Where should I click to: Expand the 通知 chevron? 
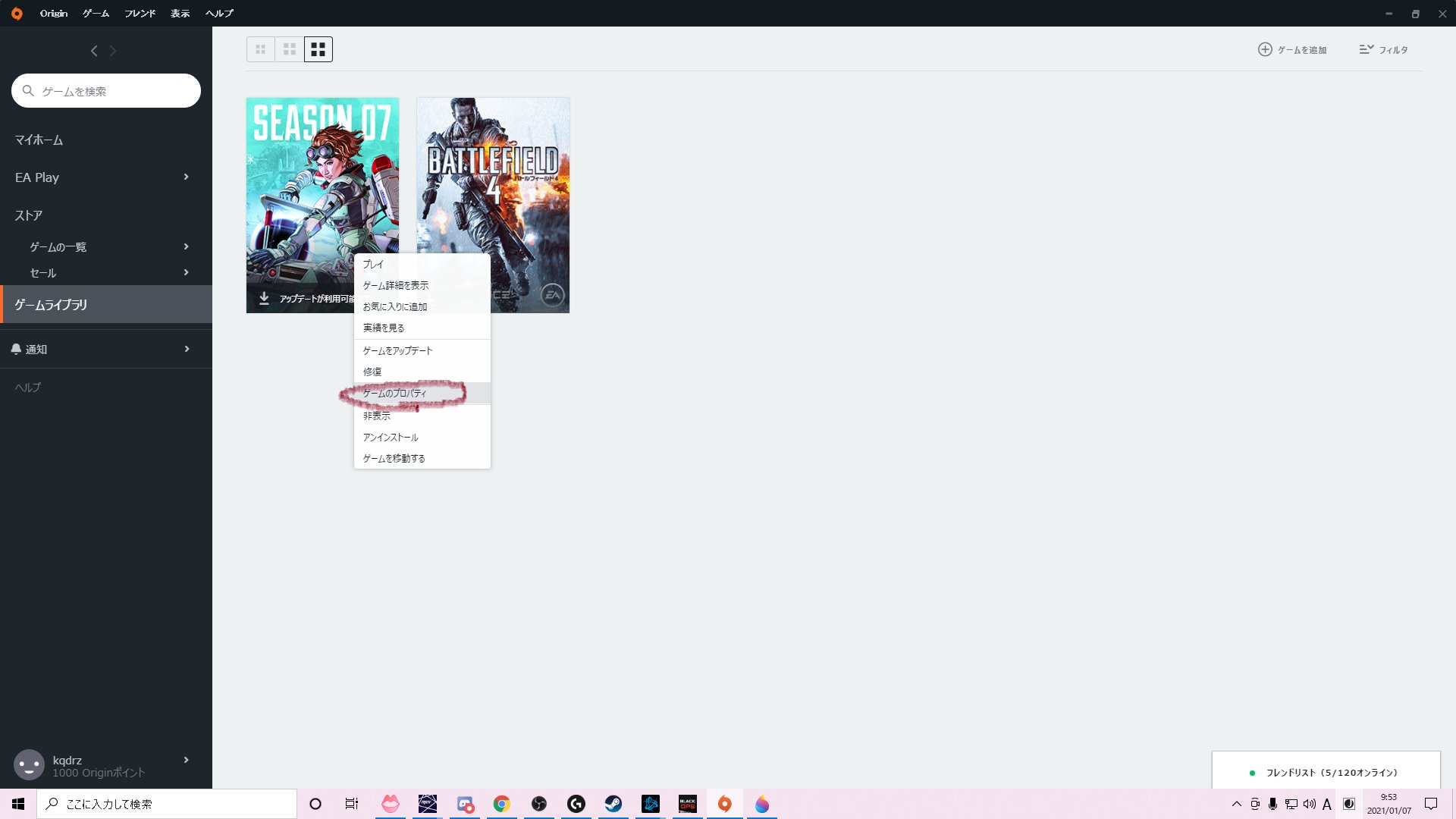tap(187, 349)
